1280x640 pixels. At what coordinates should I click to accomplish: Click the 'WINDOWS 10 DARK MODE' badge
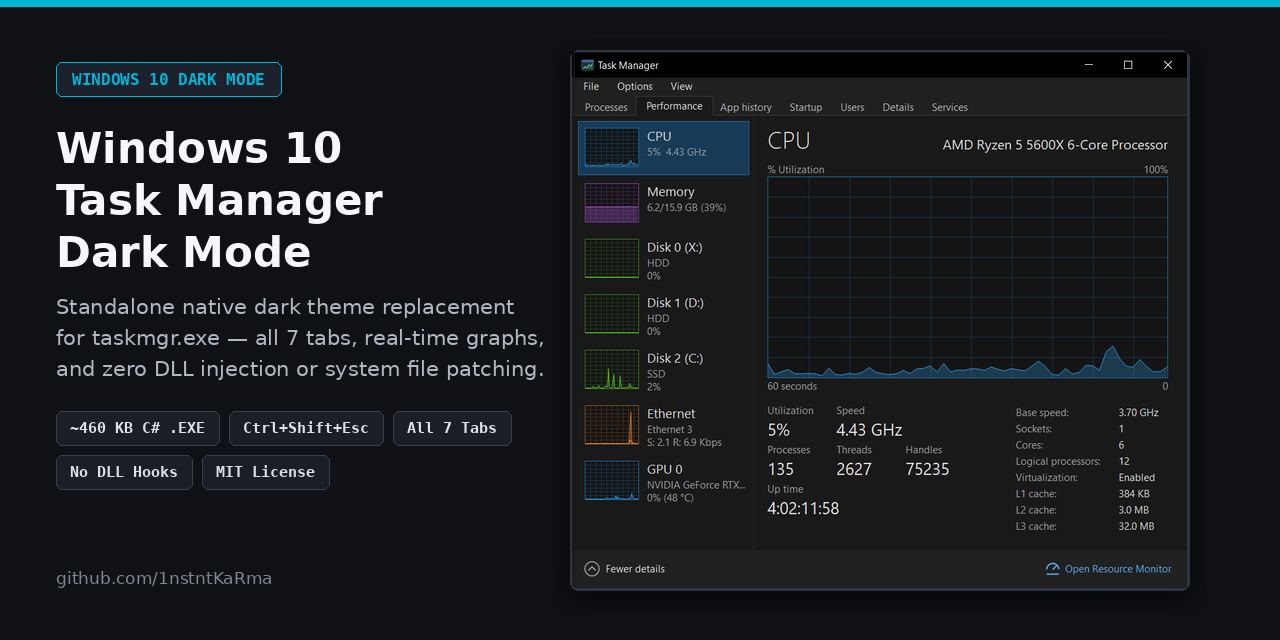pos(169,80)
